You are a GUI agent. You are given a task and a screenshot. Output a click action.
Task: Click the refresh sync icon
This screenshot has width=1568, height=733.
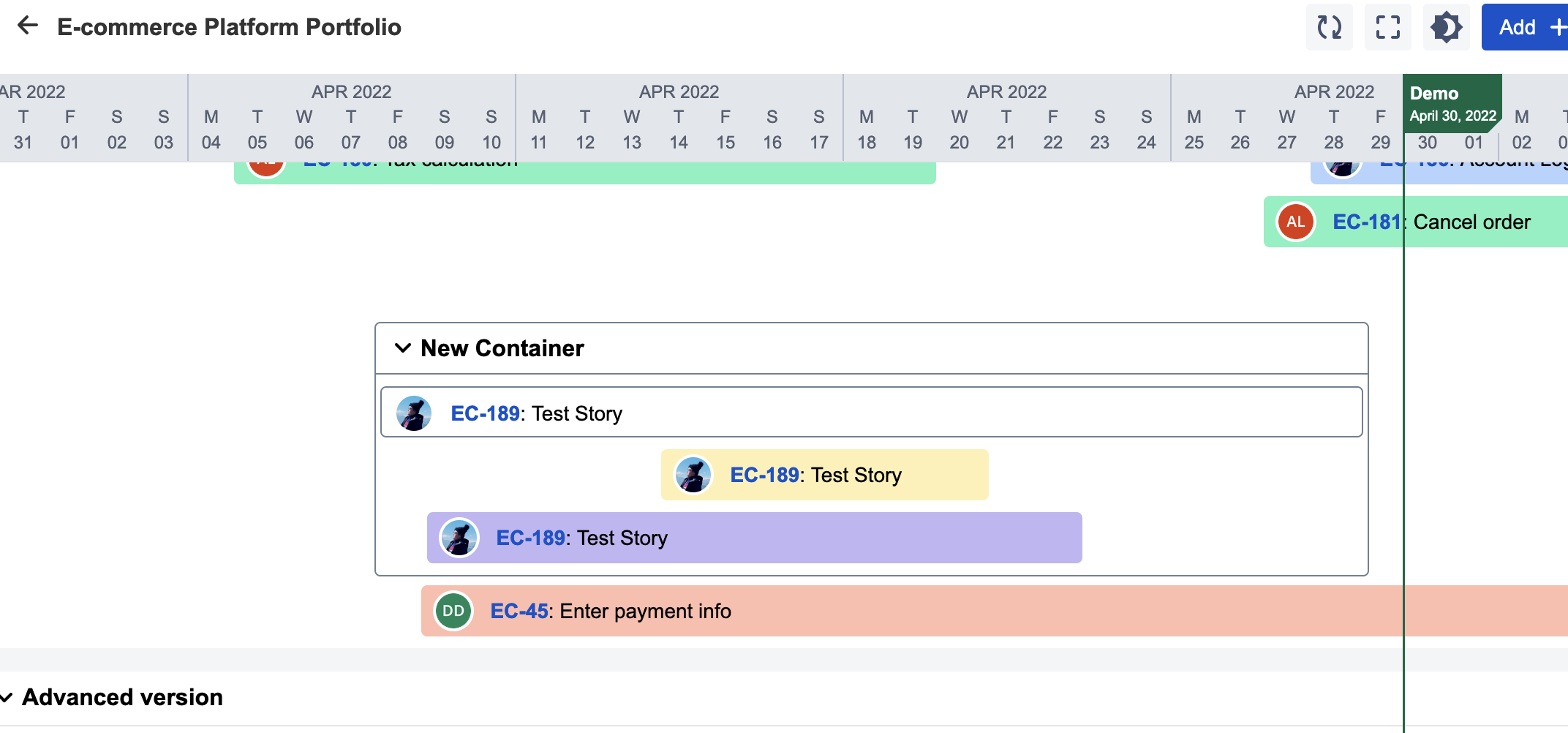tap(1329, 28)
